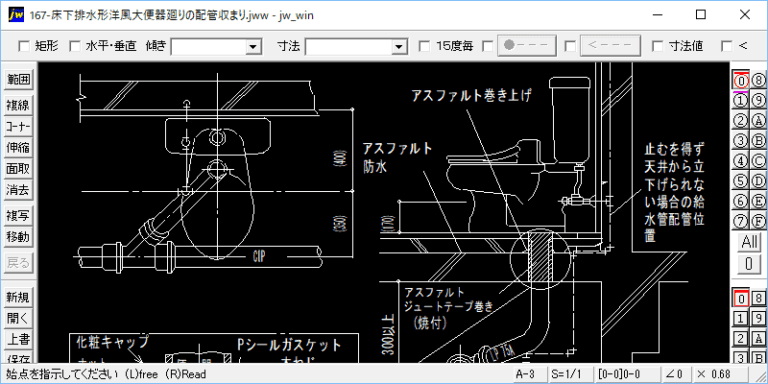This screenshot has width=768, height=384.
Task: Activate the 消去 erase tool
Action: [x=18, y=190]
